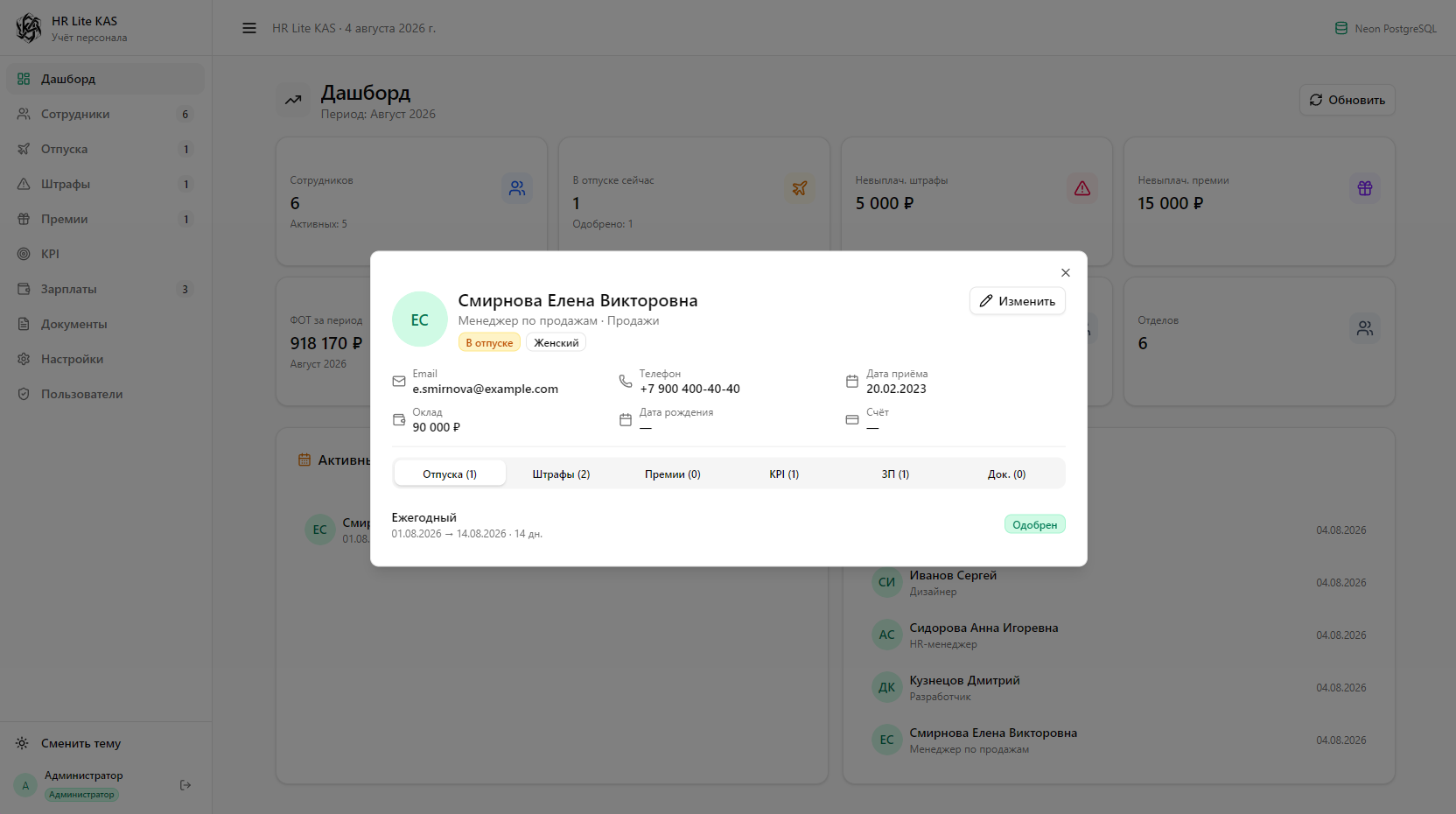
Task: Open the Дашборд sidebar item
Action: [x=106, y=79]
